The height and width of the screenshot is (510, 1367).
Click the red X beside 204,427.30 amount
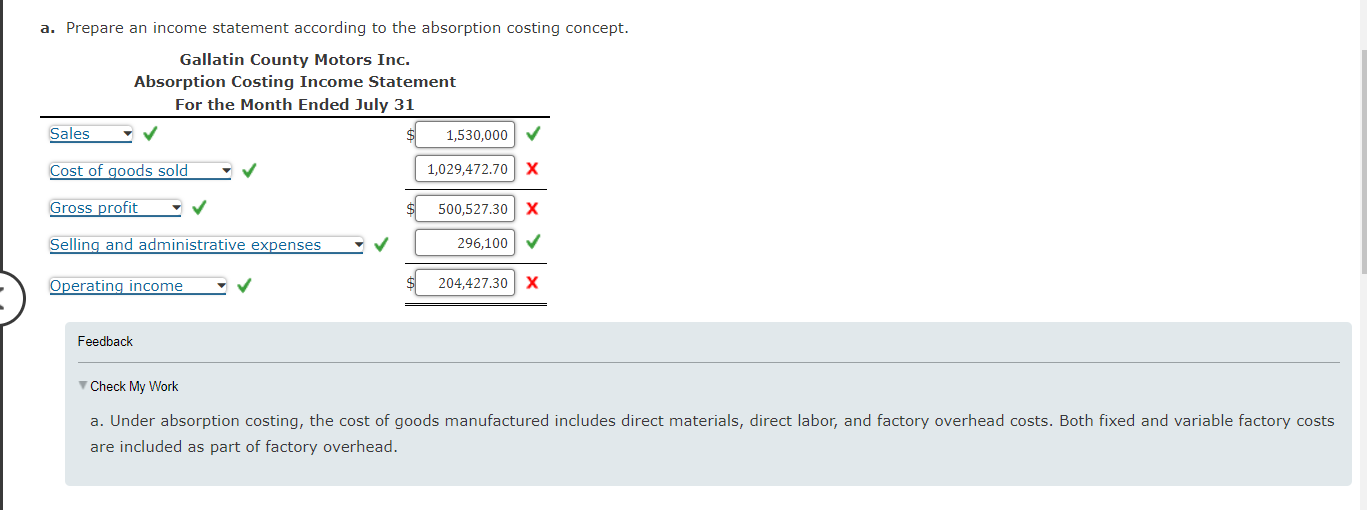pos(532,283)
